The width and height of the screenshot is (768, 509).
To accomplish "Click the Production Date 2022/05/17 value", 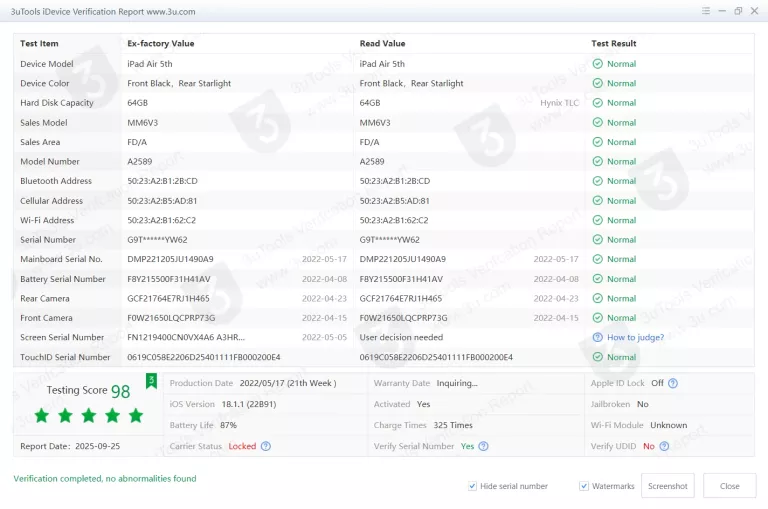I will click(288, 383).
